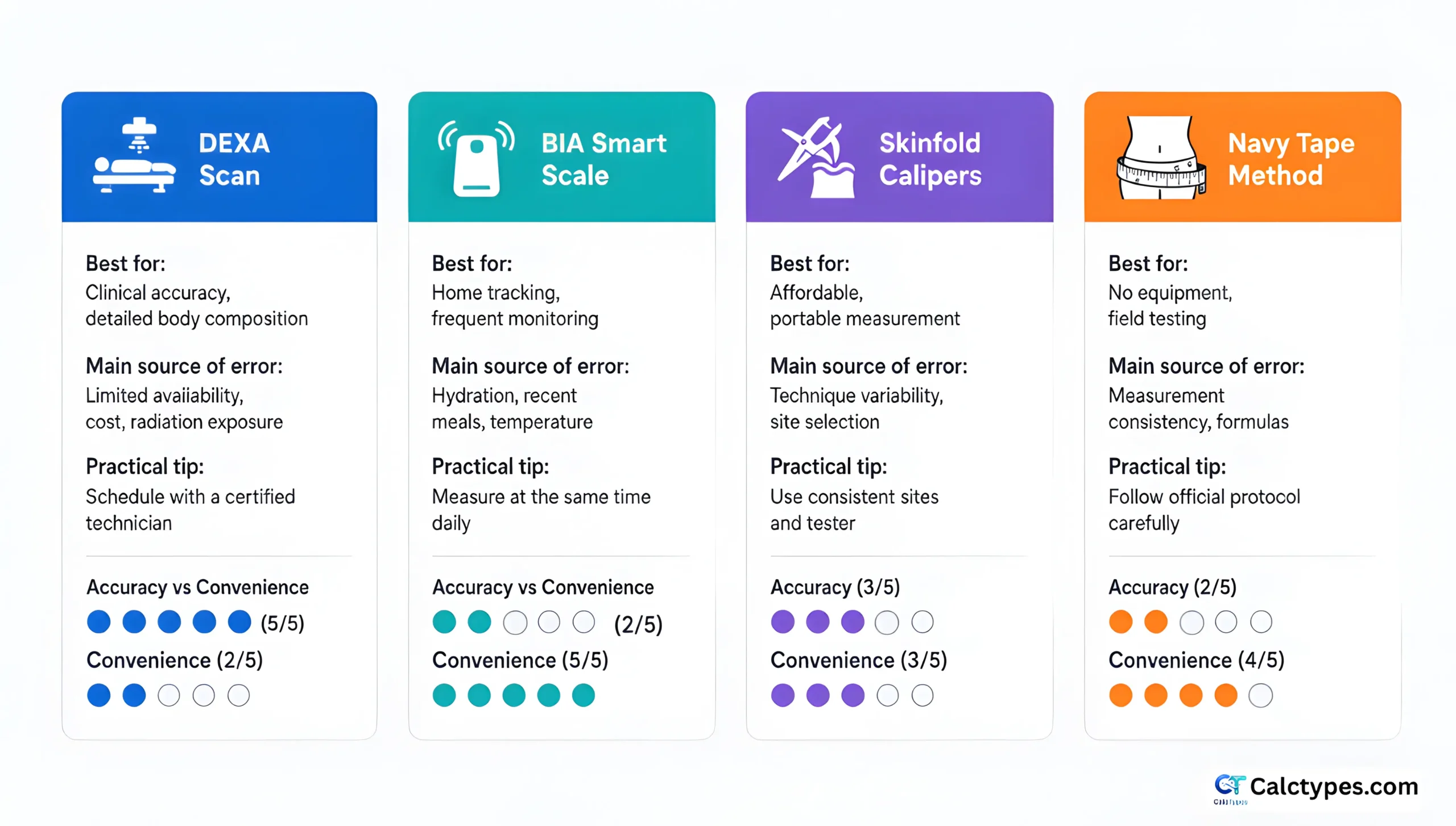1456x826 pixels.
Task: Select the DEXA Scan header title
Action: (234, 159)
